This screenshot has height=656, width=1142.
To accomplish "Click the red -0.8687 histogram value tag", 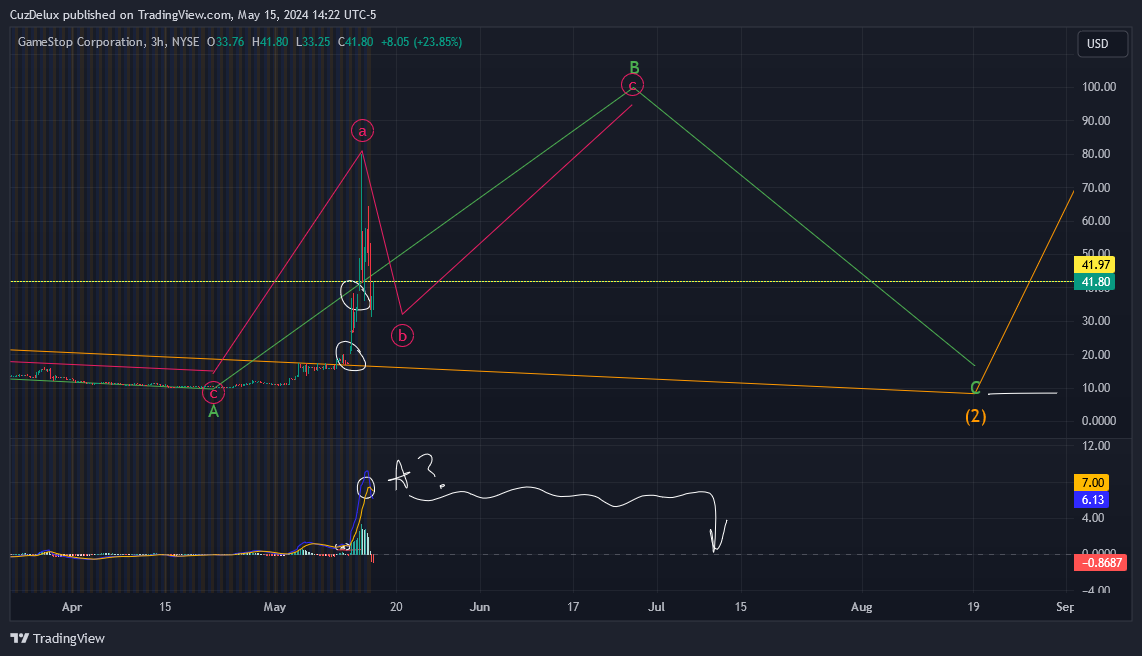I will tap(1100, 563).
